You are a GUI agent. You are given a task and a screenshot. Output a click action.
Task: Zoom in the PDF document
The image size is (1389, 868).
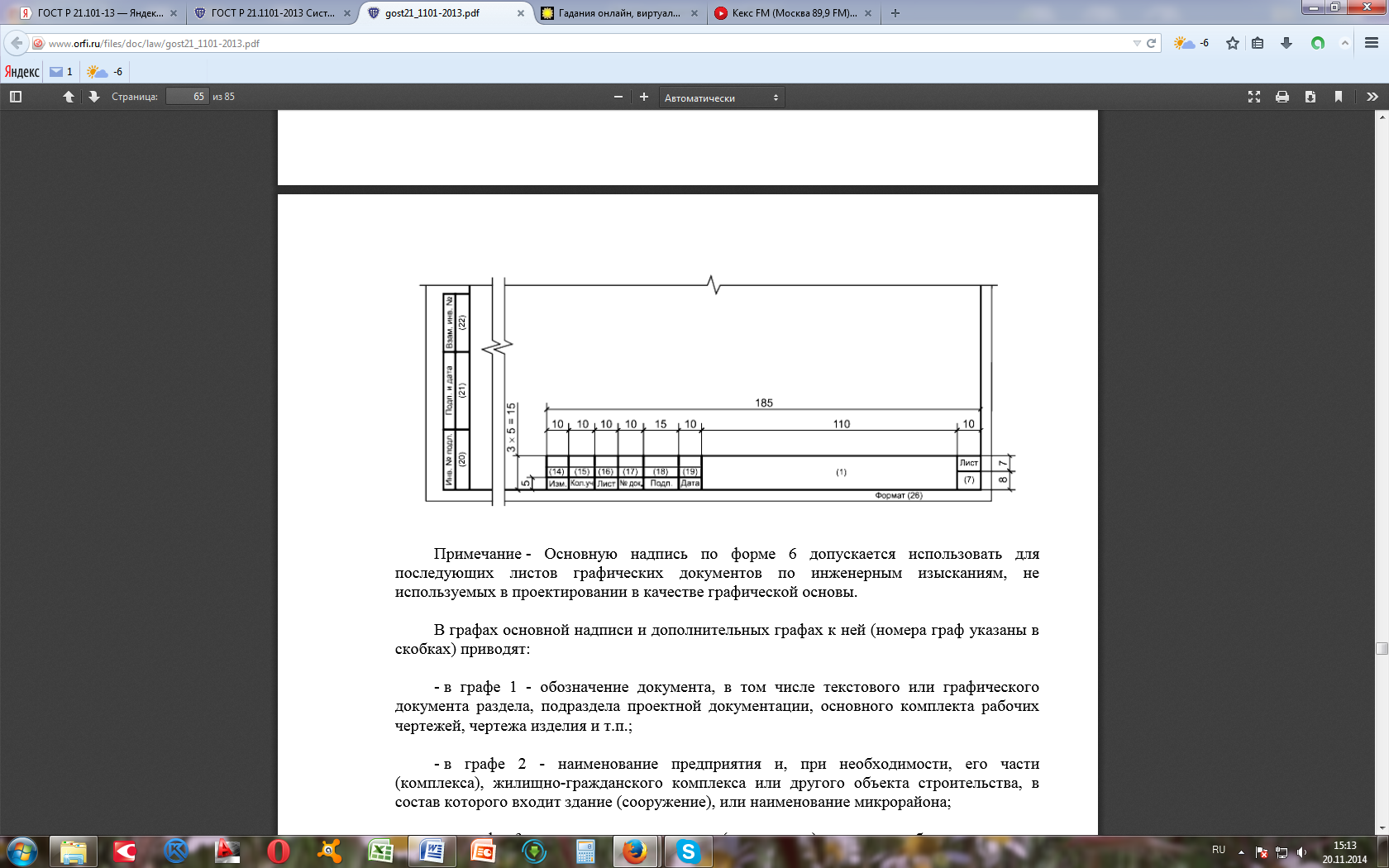click(x=644, y=97)
